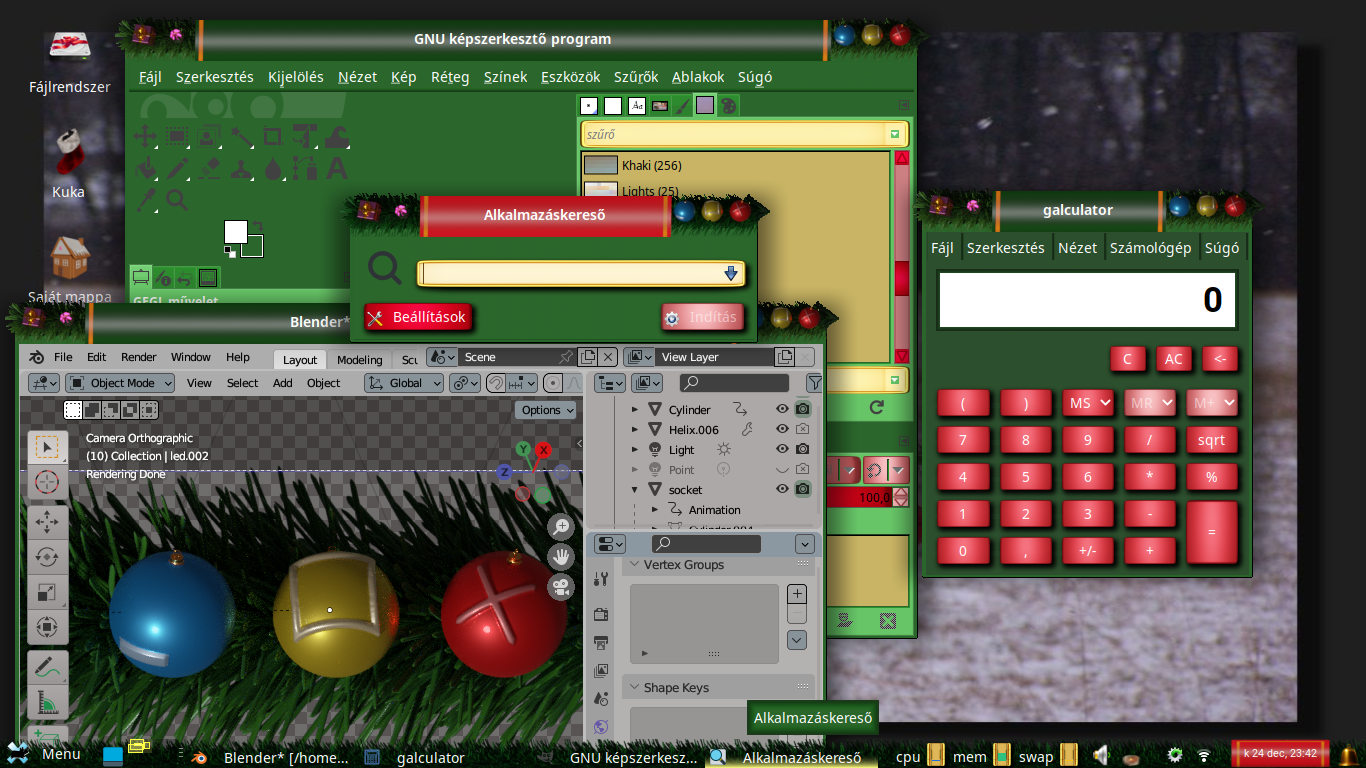Select Blender's Move tool
Image resolution: width=1366 pixels, height=768 pixels.
[47, 522]
